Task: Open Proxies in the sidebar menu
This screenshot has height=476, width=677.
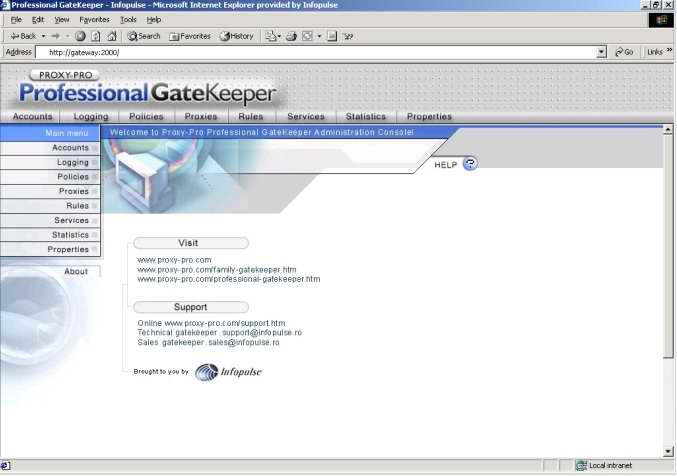Action: (x=50, y=191)
